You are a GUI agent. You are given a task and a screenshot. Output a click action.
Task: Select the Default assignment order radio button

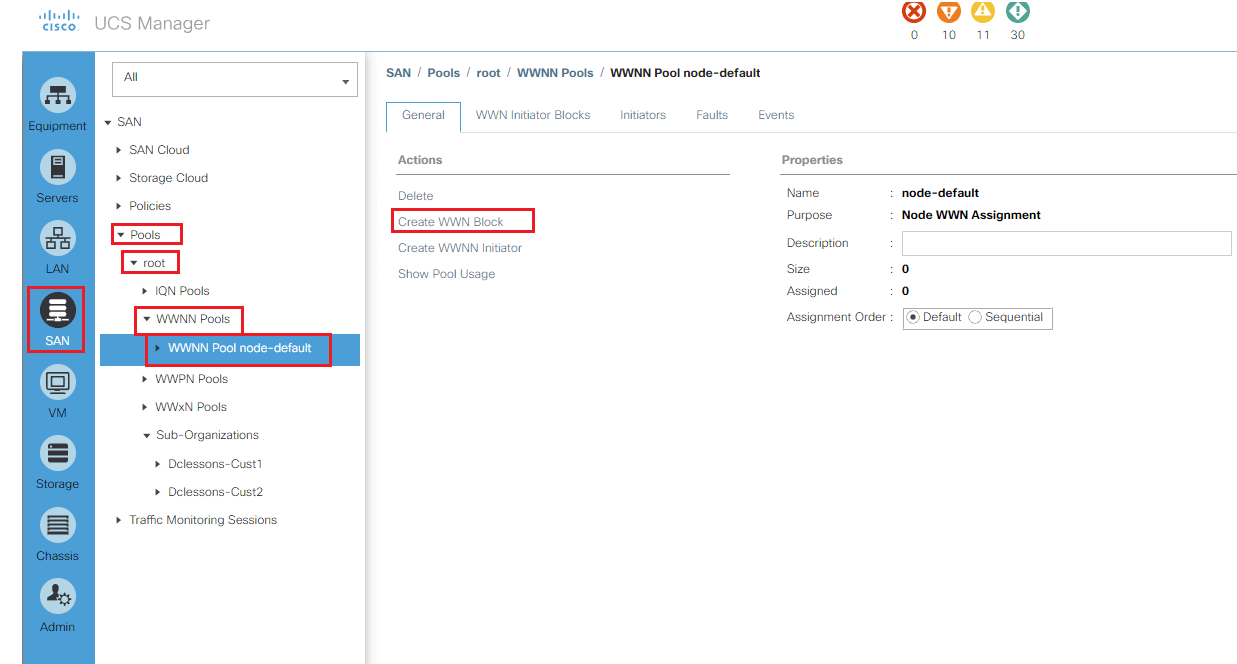tap(912, 317)
